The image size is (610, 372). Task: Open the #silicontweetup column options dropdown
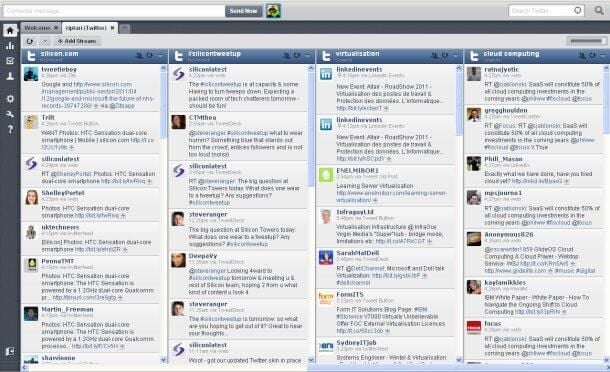(x=308, y=56)
